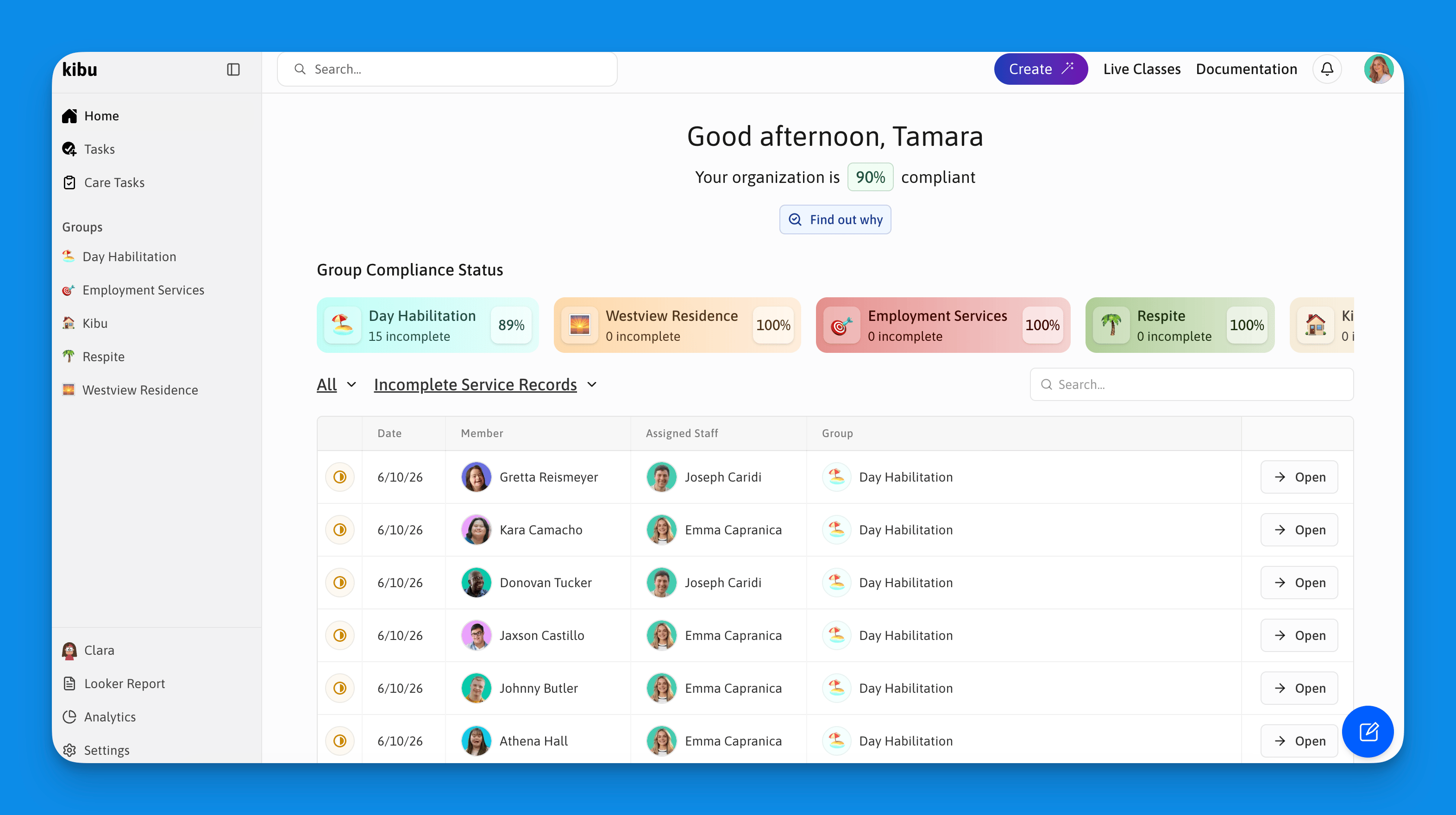Viewport: 1456px width, 815px height.
Task: Click status icon for Kara Camacho row
Action: (x=340, y=530)
